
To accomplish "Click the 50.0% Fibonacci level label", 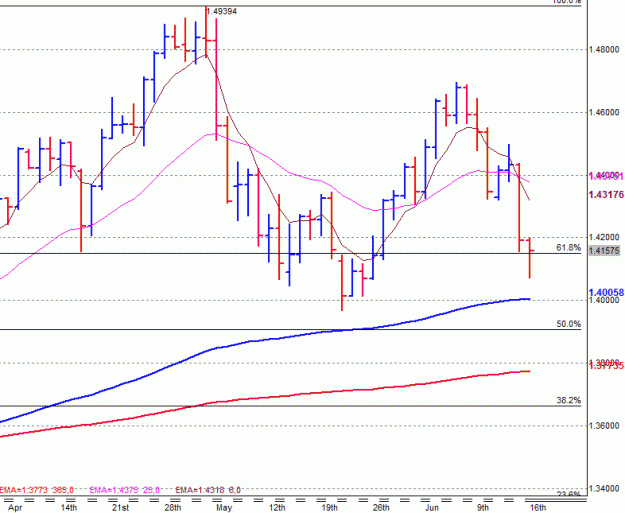I will coord(568,324).
